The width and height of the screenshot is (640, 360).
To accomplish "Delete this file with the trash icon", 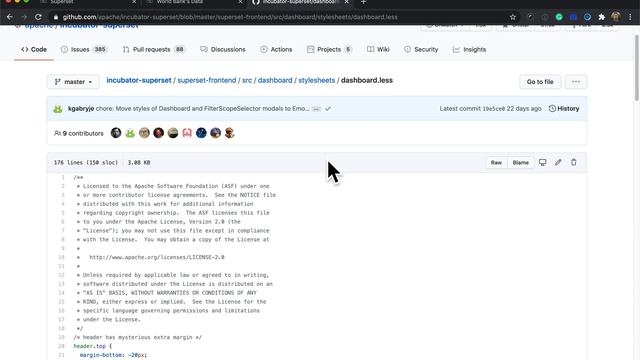I will (x=573, y=162).
